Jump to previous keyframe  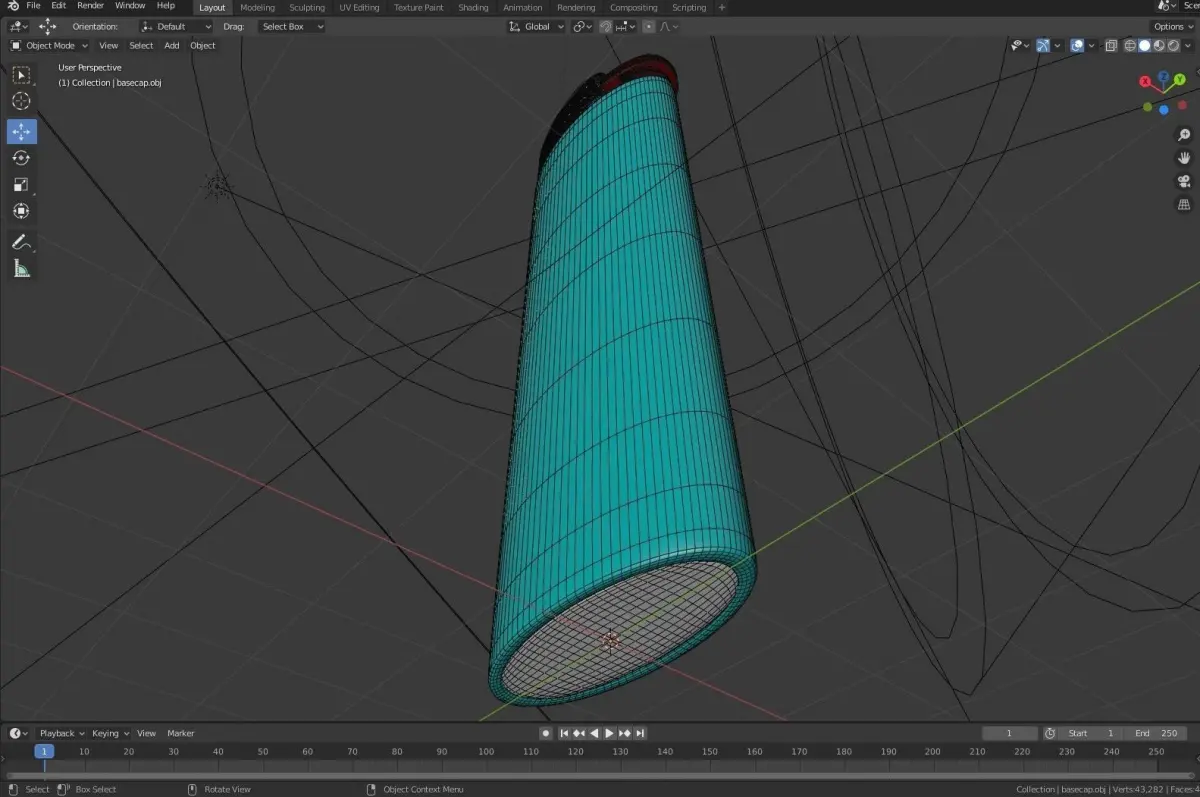click(579, 733)
